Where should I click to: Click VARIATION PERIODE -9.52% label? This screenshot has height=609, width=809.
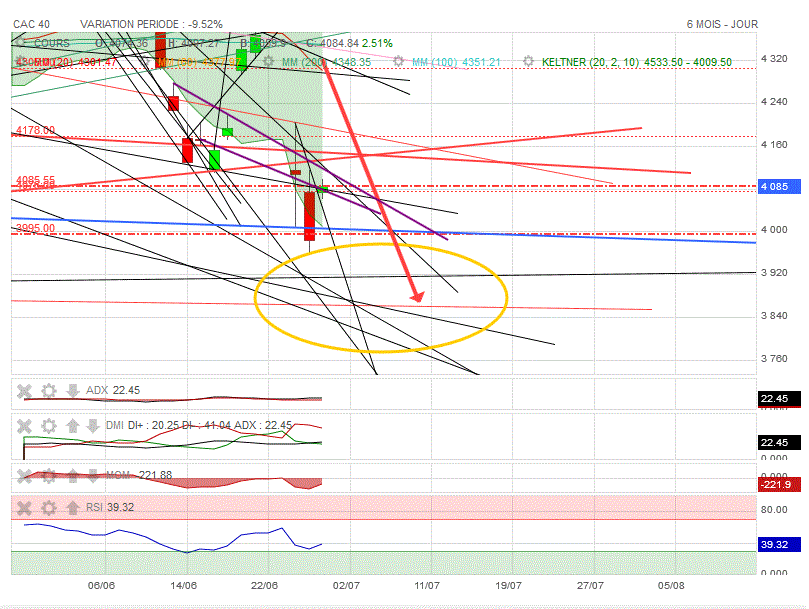tap(151, 24)
